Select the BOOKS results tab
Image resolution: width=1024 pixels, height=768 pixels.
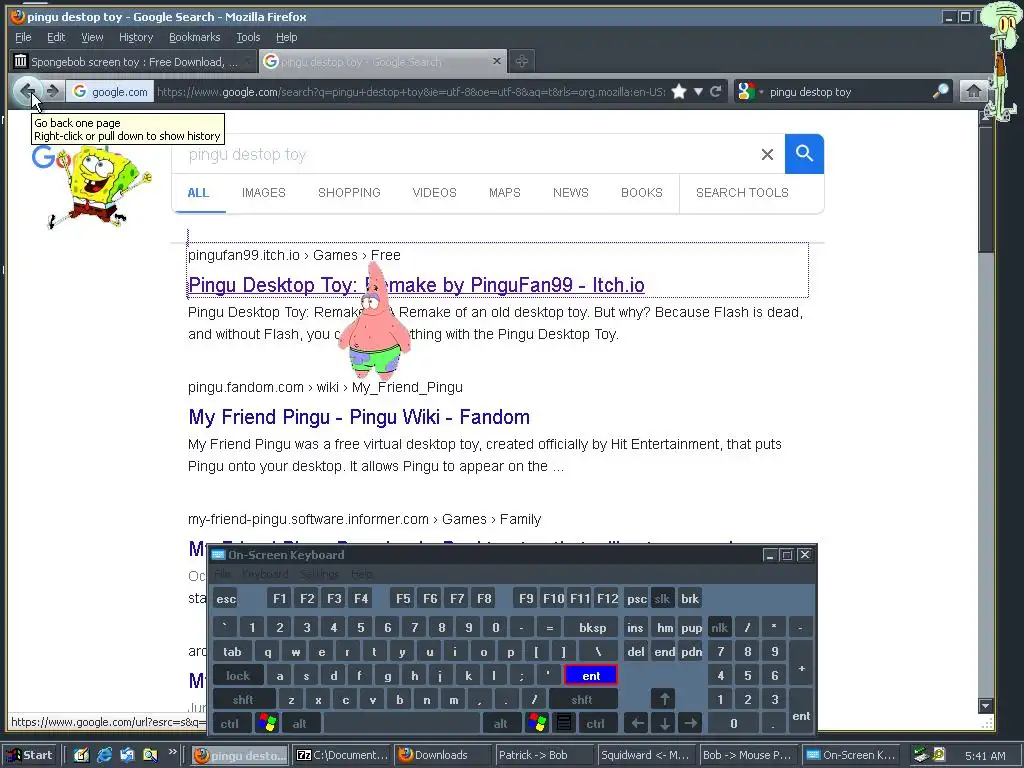641,193
